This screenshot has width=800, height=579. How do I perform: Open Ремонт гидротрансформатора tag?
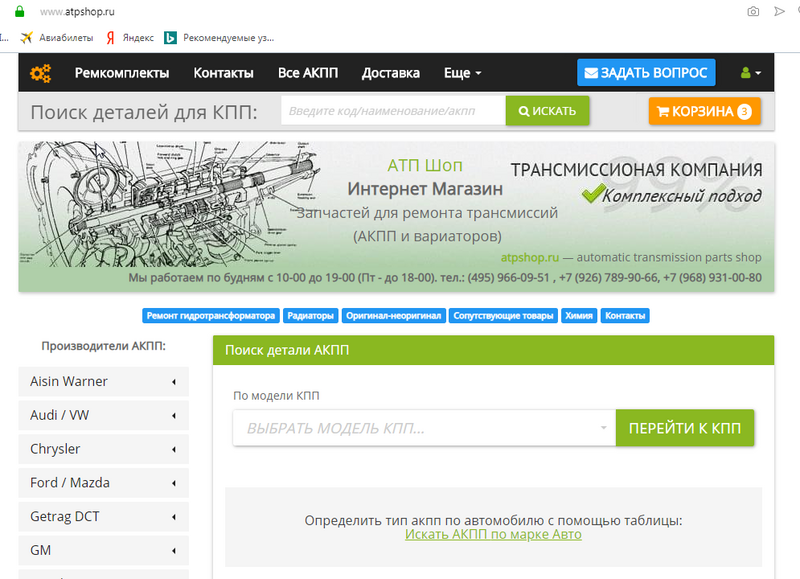click(211, 316)
